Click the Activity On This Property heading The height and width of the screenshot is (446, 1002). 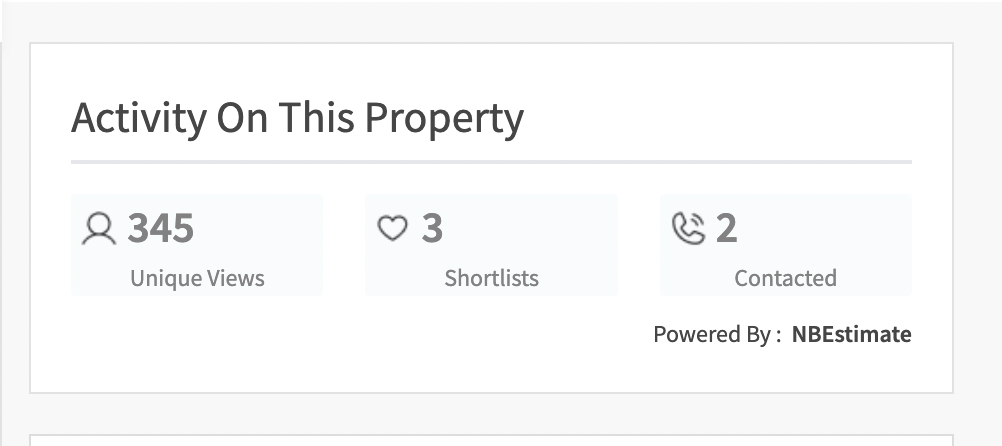pos(297,118)
